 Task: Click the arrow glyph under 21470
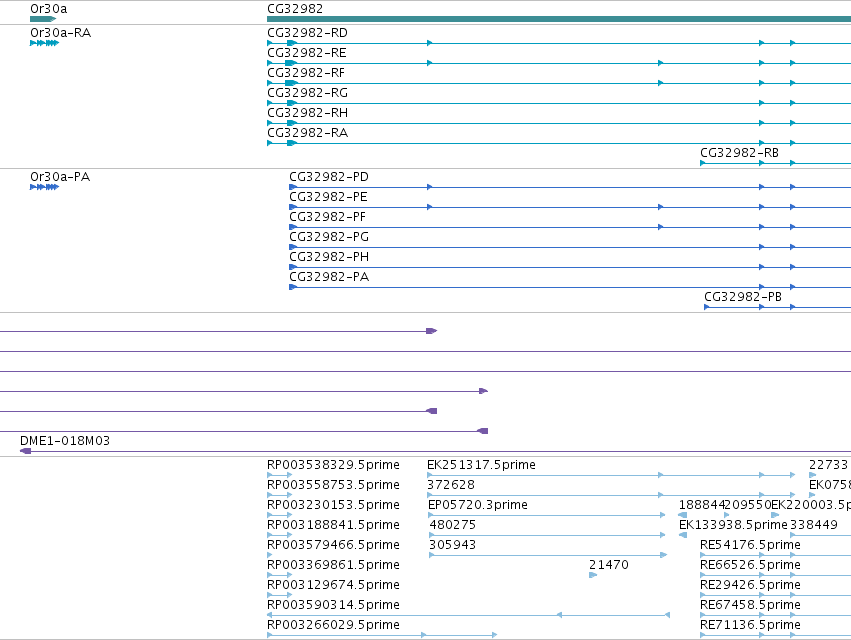coord(593,575)
